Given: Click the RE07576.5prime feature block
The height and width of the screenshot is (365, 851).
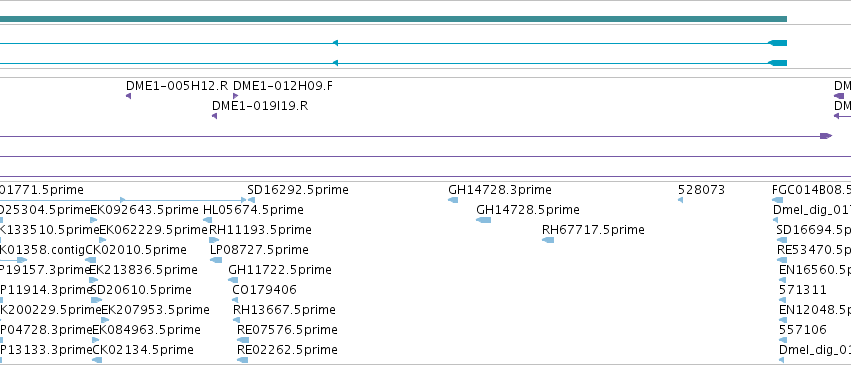Looking at the screenshot, I should coord(243,340).
